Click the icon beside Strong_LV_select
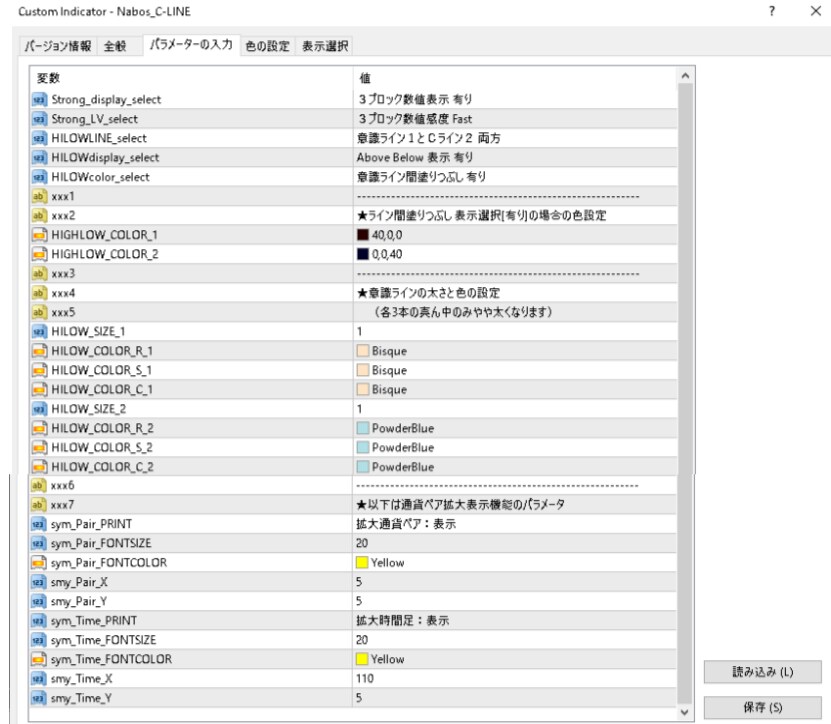The height and width of the screenshot is (724, 831). pos(39,119)
